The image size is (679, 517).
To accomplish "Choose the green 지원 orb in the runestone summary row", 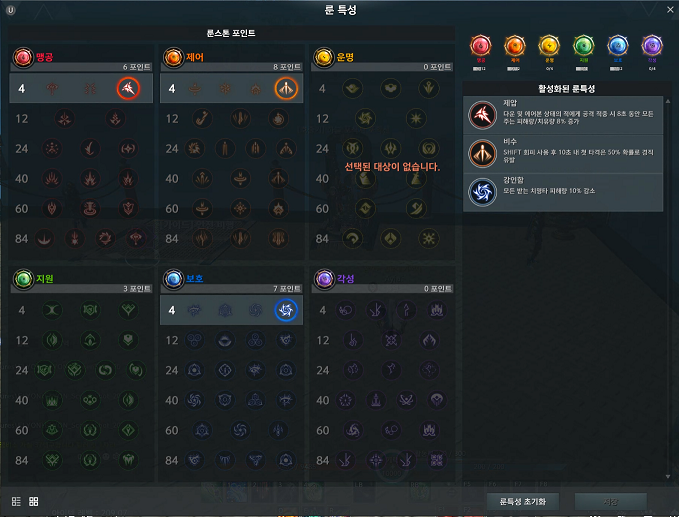I will [x=583, y=46].
